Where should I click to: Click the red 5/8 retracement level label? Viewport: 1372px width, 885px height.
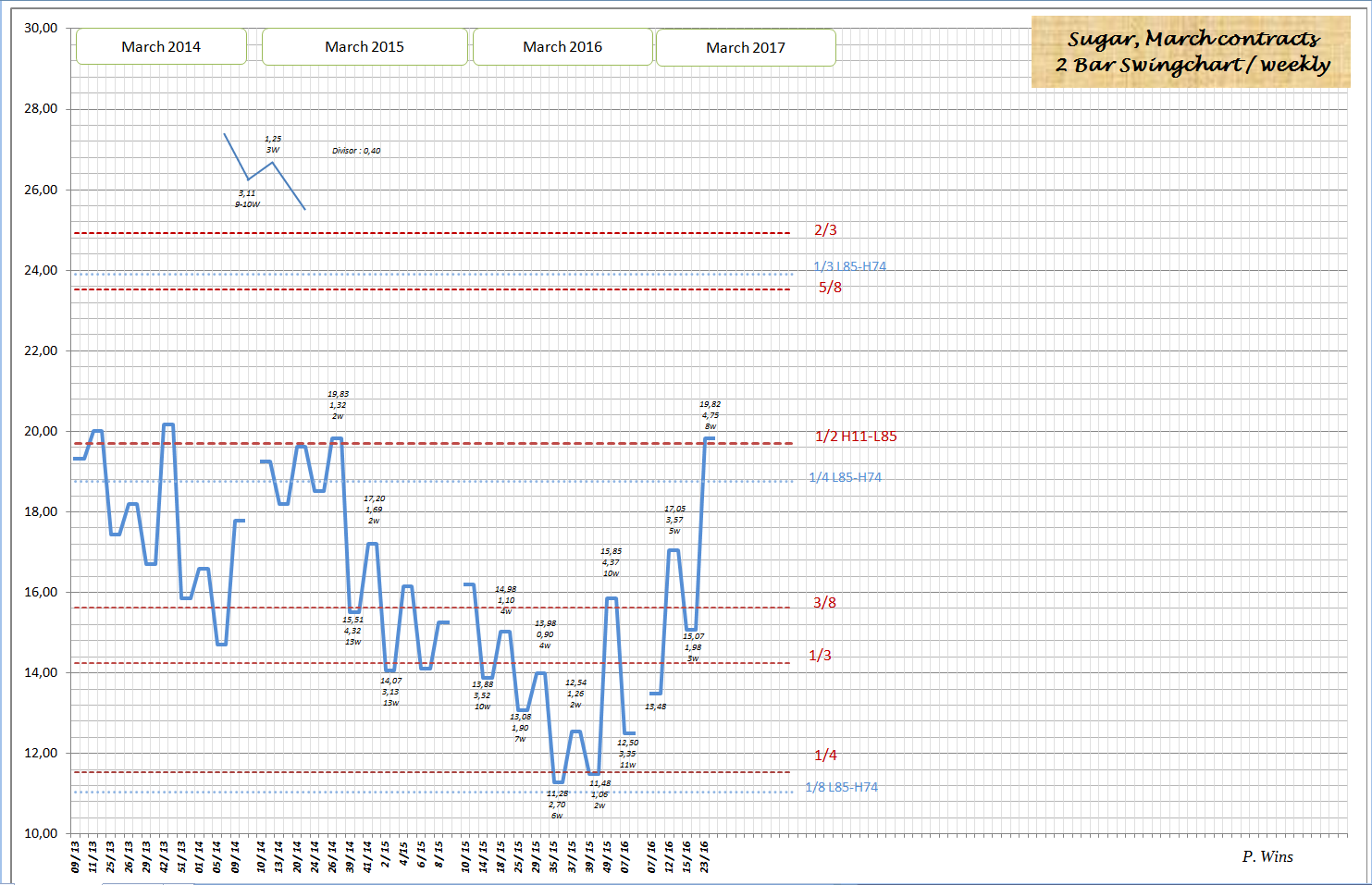(x=830, y=288)
